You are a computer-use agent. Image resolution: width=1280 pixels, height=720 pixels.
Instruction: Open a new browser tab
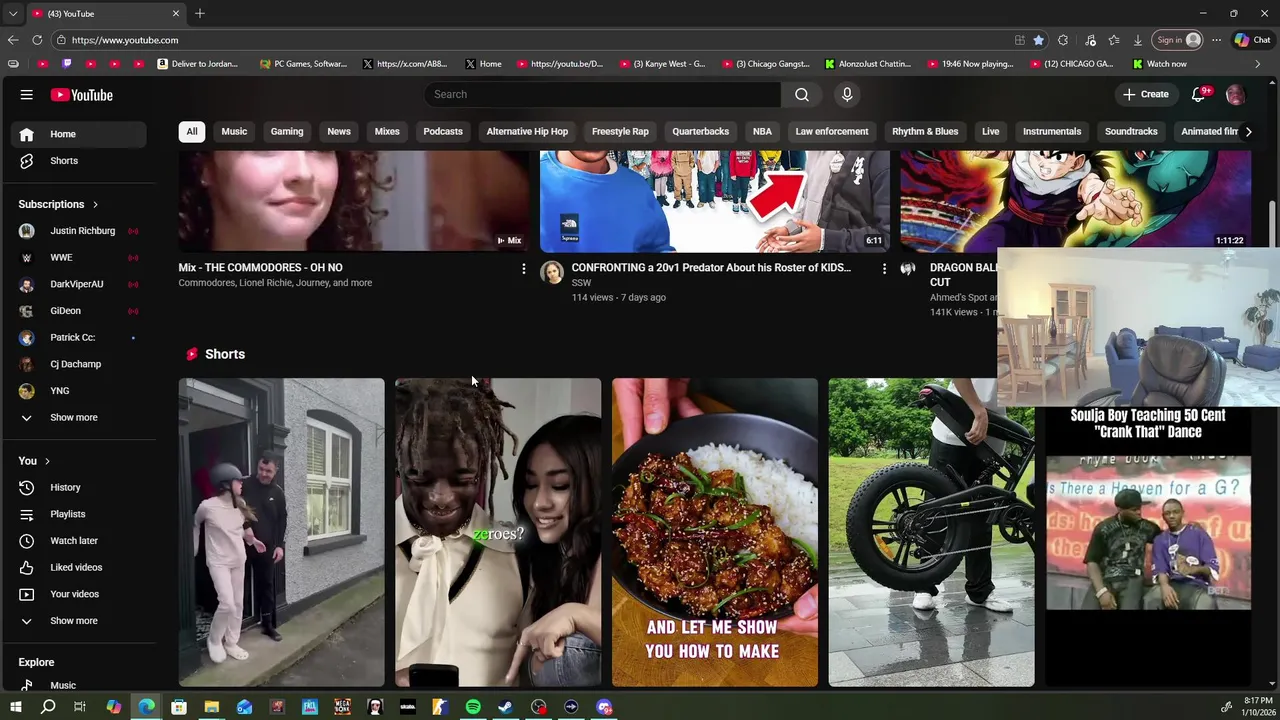coord(200,13)
